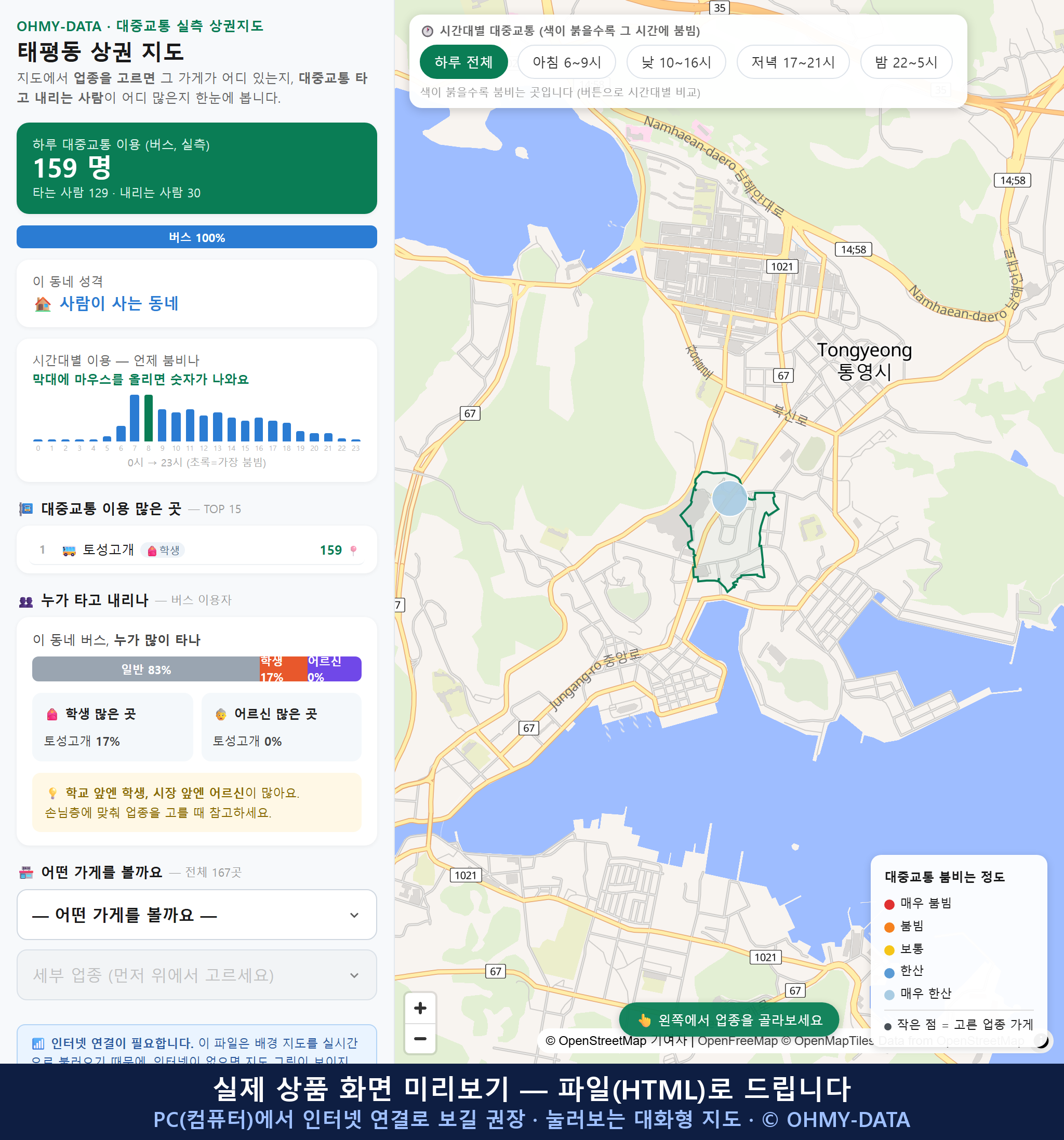Click the 태평동 상권 지도 heading
The width and height of the screenshot is (1064, 1140).
(x=101, y=51)
